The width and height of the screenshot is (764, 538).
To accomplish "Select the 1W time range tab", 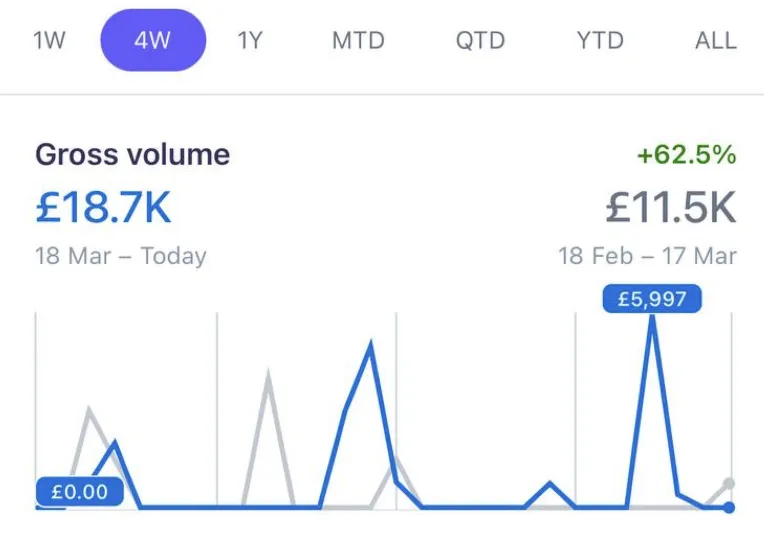I will tap(49, 40).
